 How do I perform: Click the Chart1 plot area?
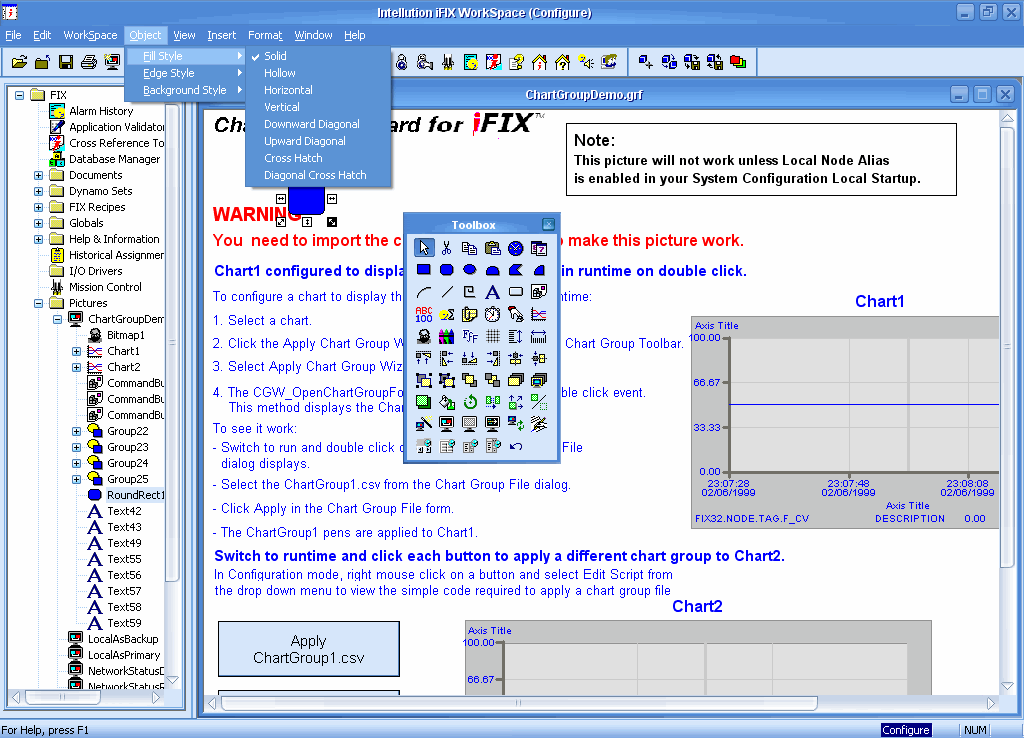[863, 404]
